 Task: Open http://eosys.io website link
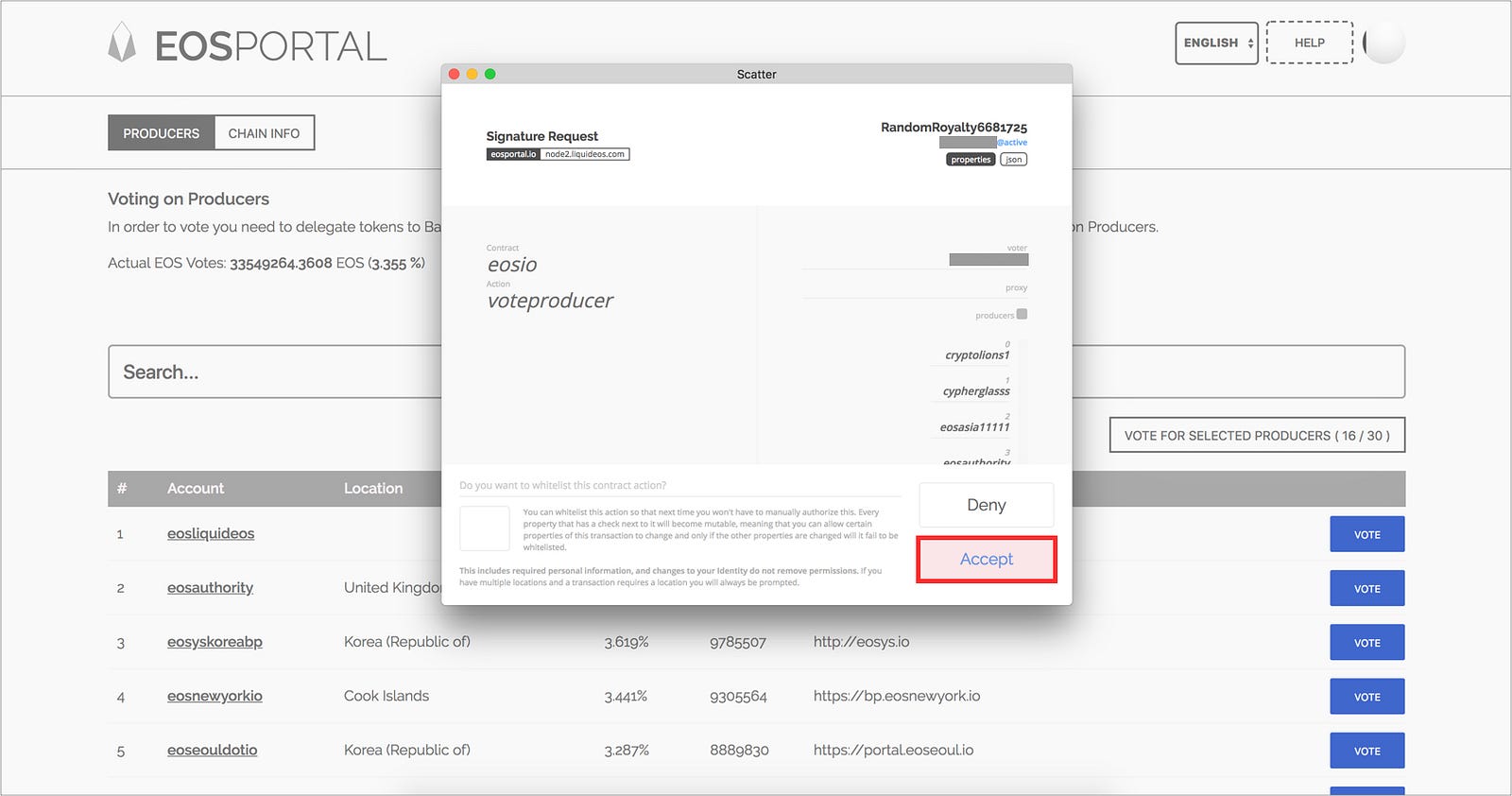(861, 642)
